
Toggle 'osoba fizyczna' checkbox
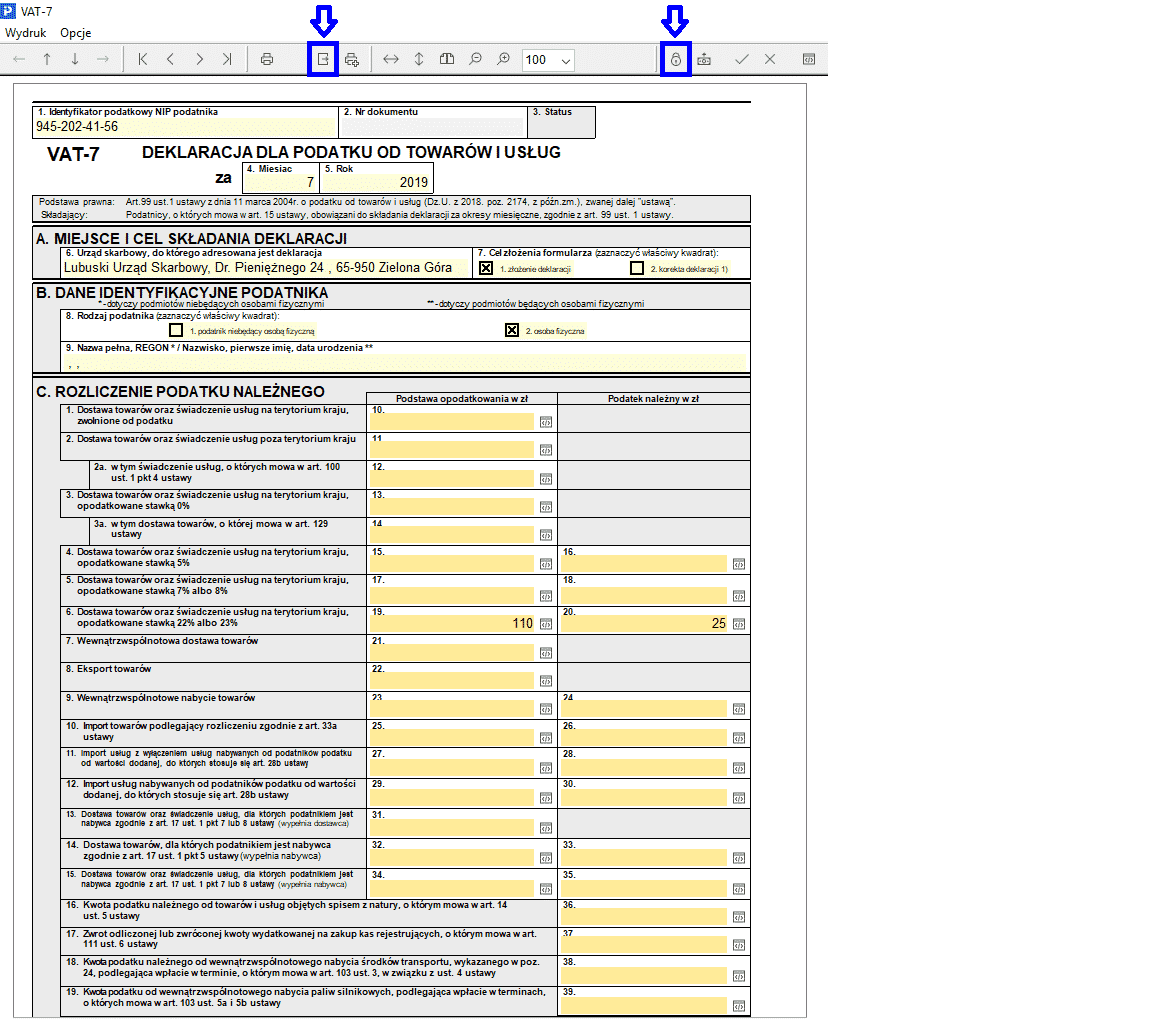click(512, 330)
